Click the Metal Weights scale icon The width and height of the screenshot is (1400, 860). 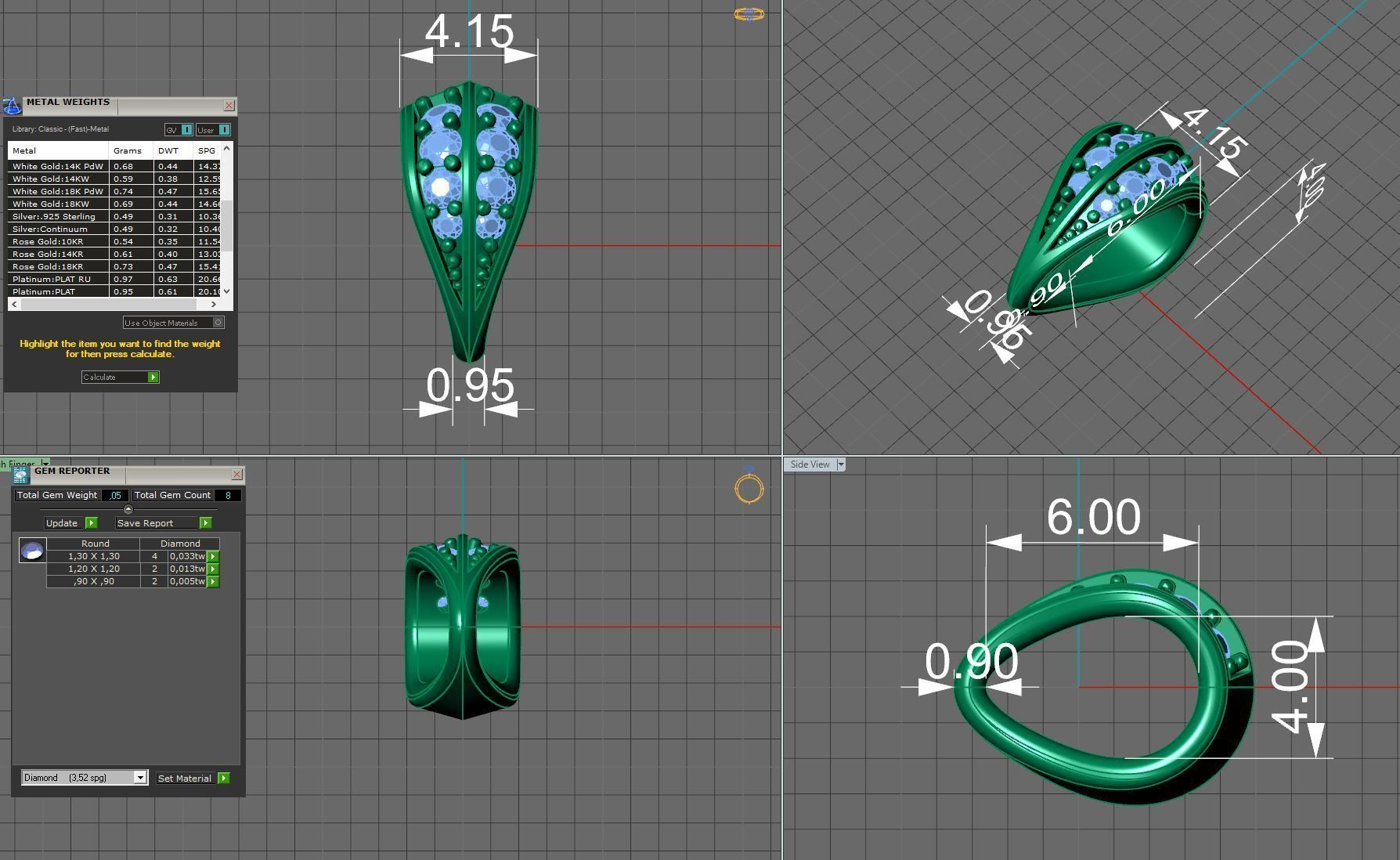(x=12, y=106)
